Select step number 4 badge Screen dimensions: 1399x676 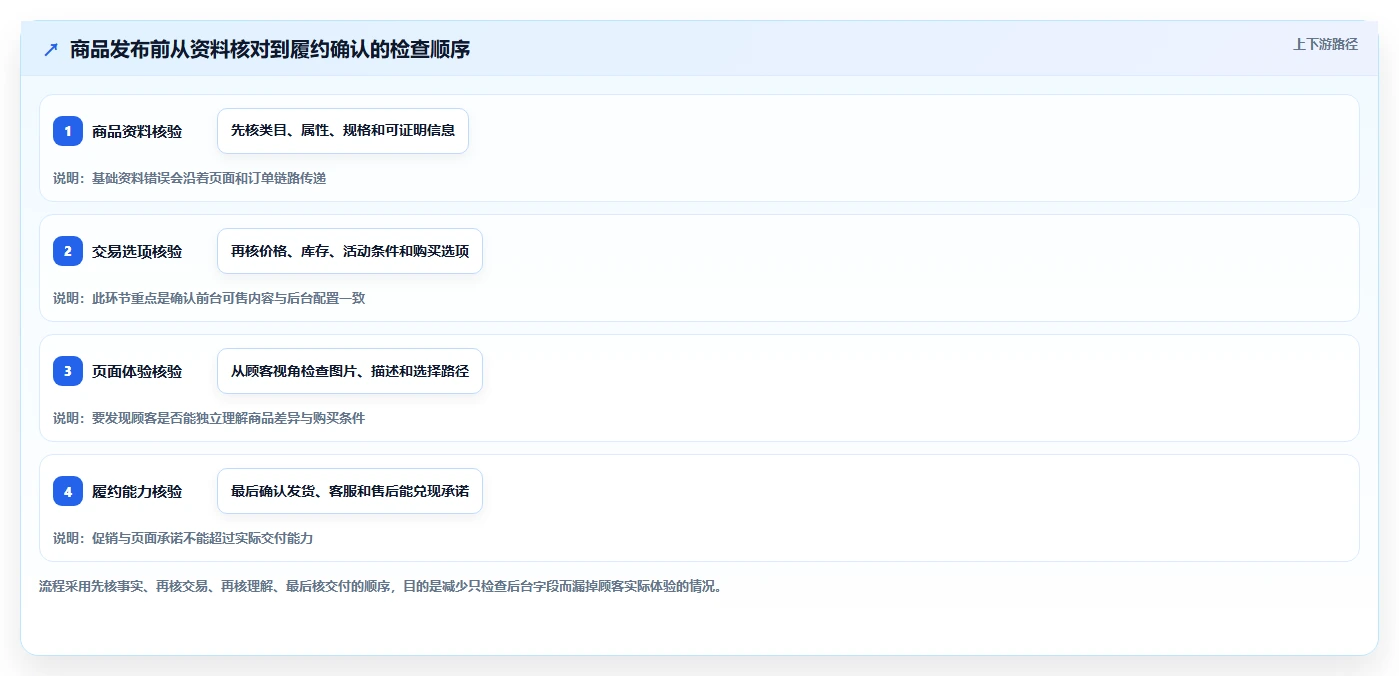point(68,491)
